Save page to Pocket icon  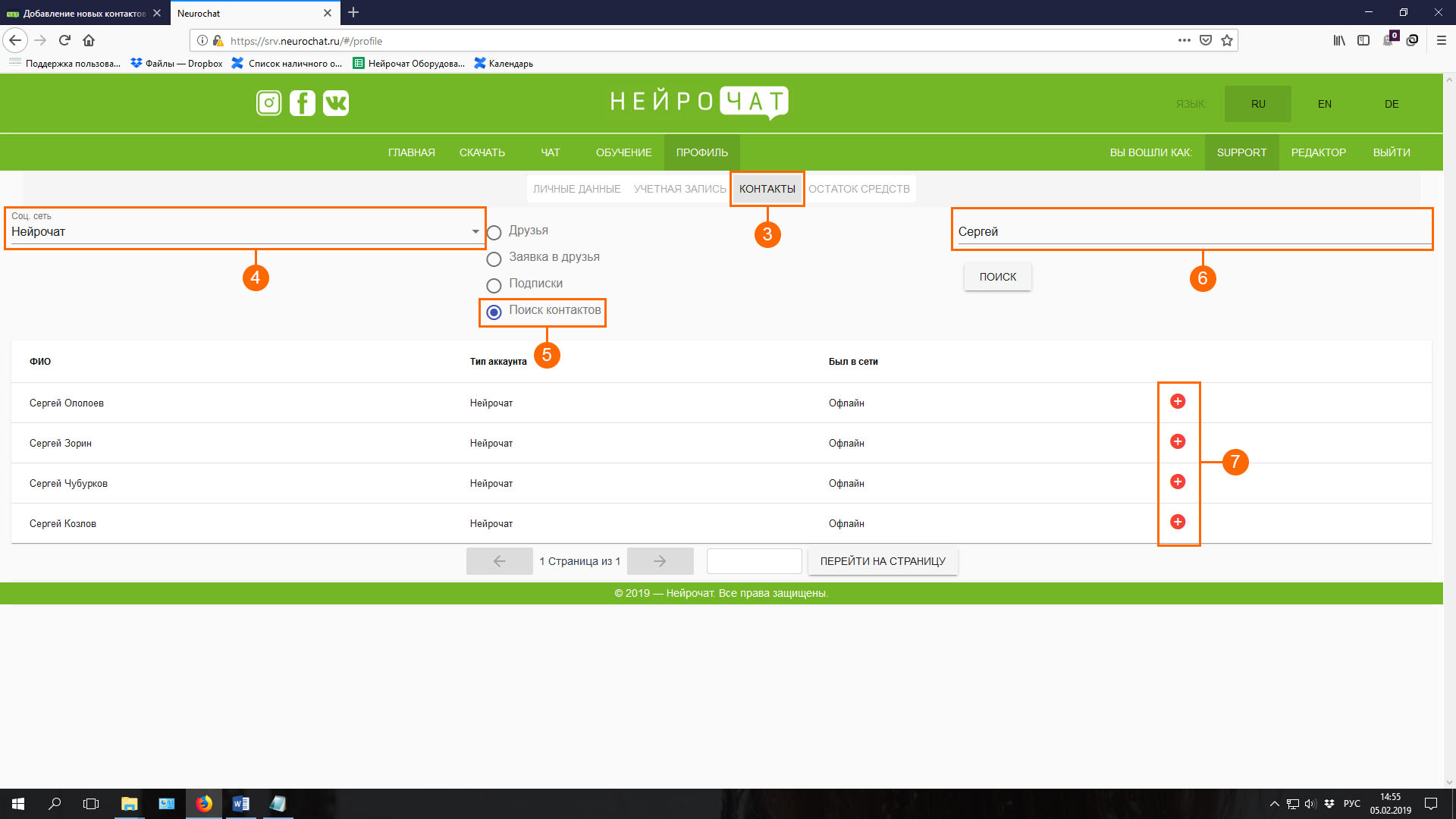1206,40
